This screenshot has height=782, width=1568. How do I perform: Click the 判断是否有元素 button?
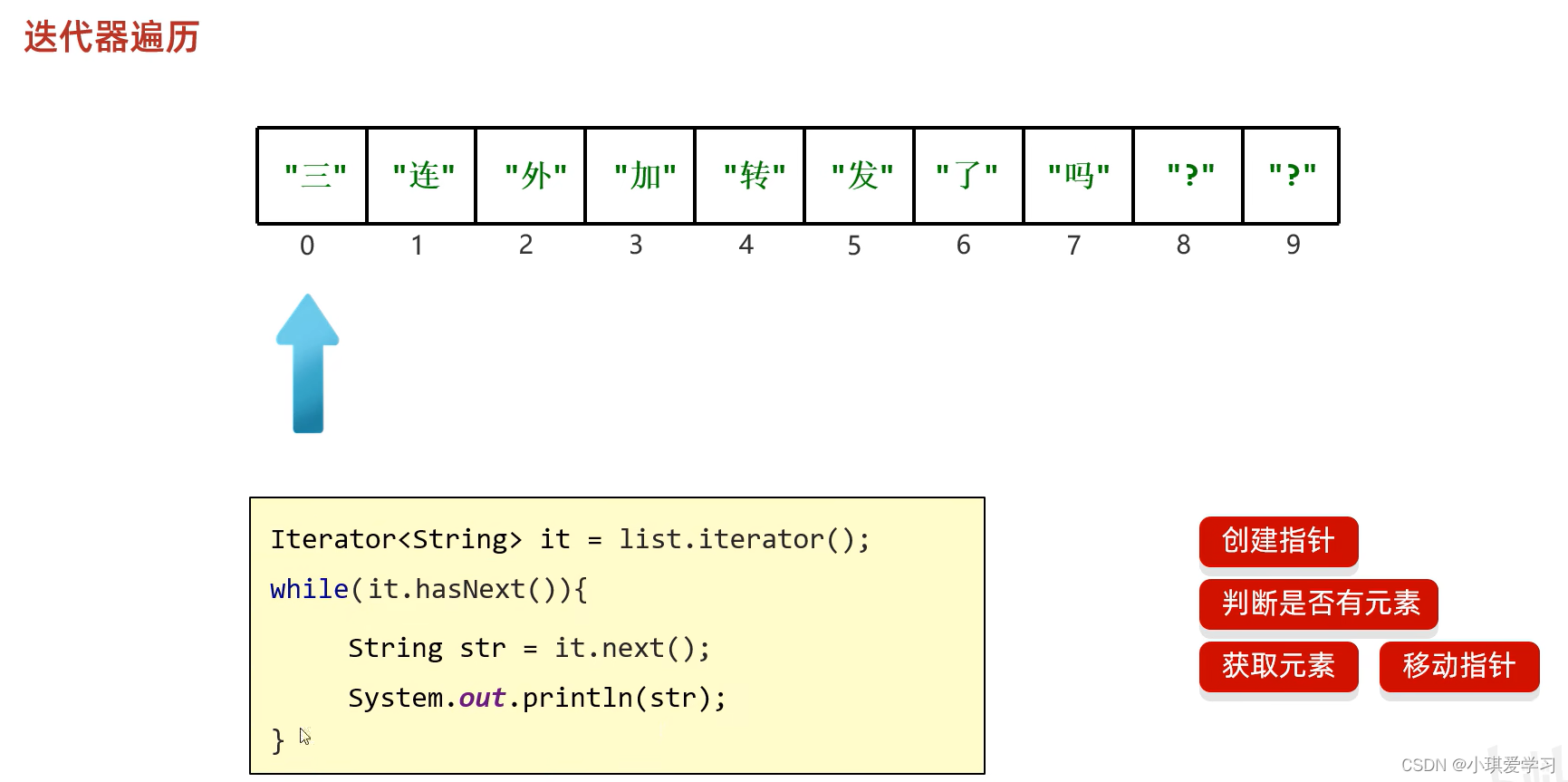point(1318,603)
